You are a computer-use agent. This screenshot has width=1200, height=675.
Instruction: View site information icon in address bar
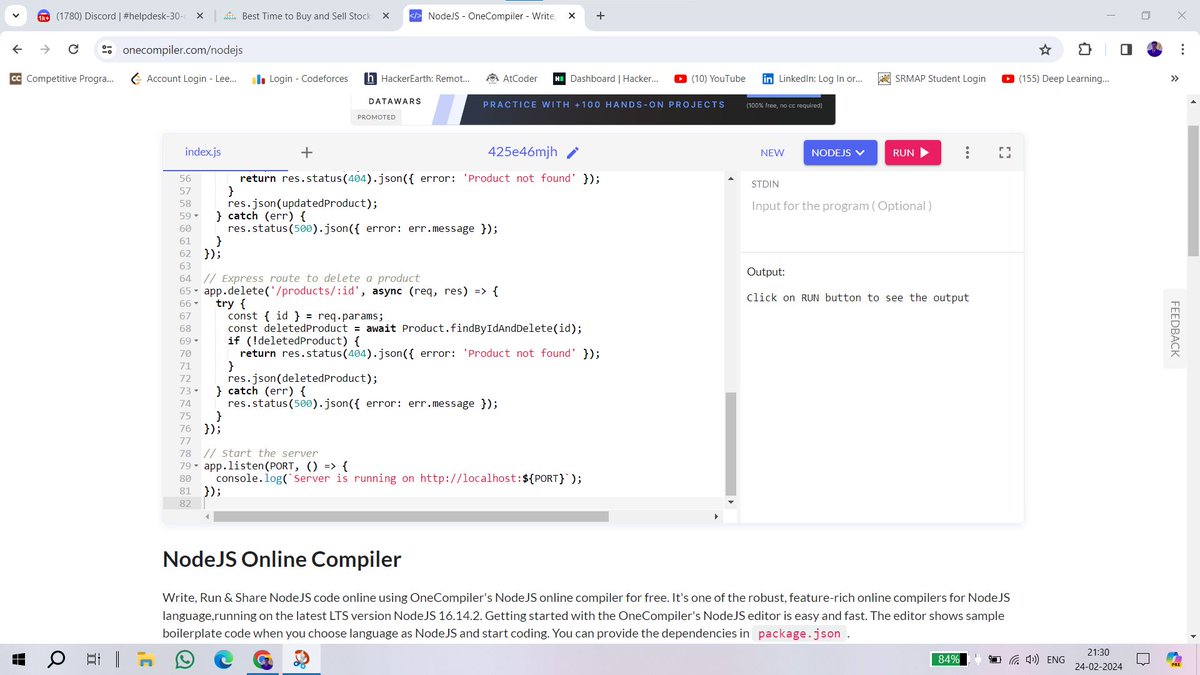[106, 49]
